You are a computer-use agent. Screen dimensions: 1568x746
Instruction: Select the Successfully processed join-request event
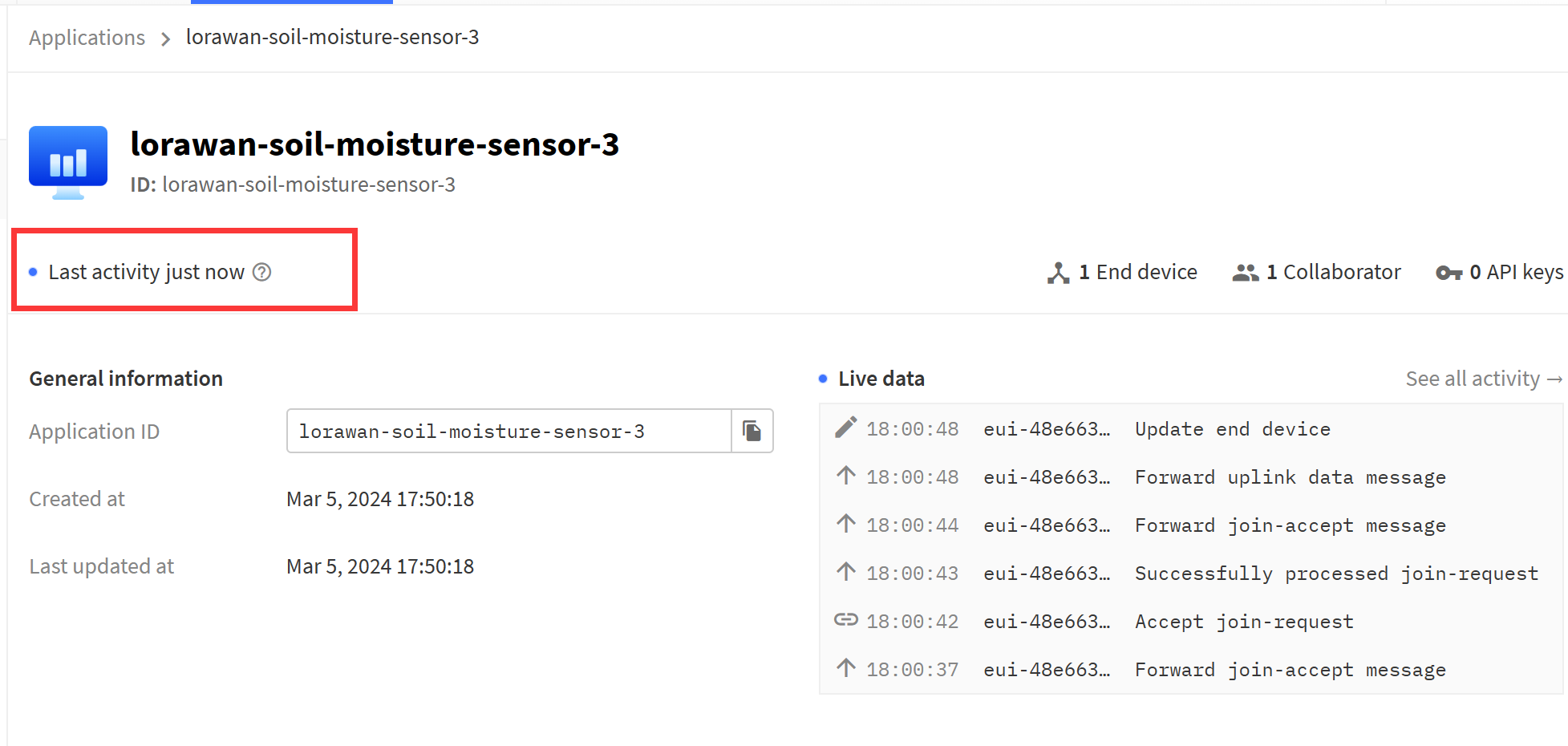click(x=1191, y=573)
